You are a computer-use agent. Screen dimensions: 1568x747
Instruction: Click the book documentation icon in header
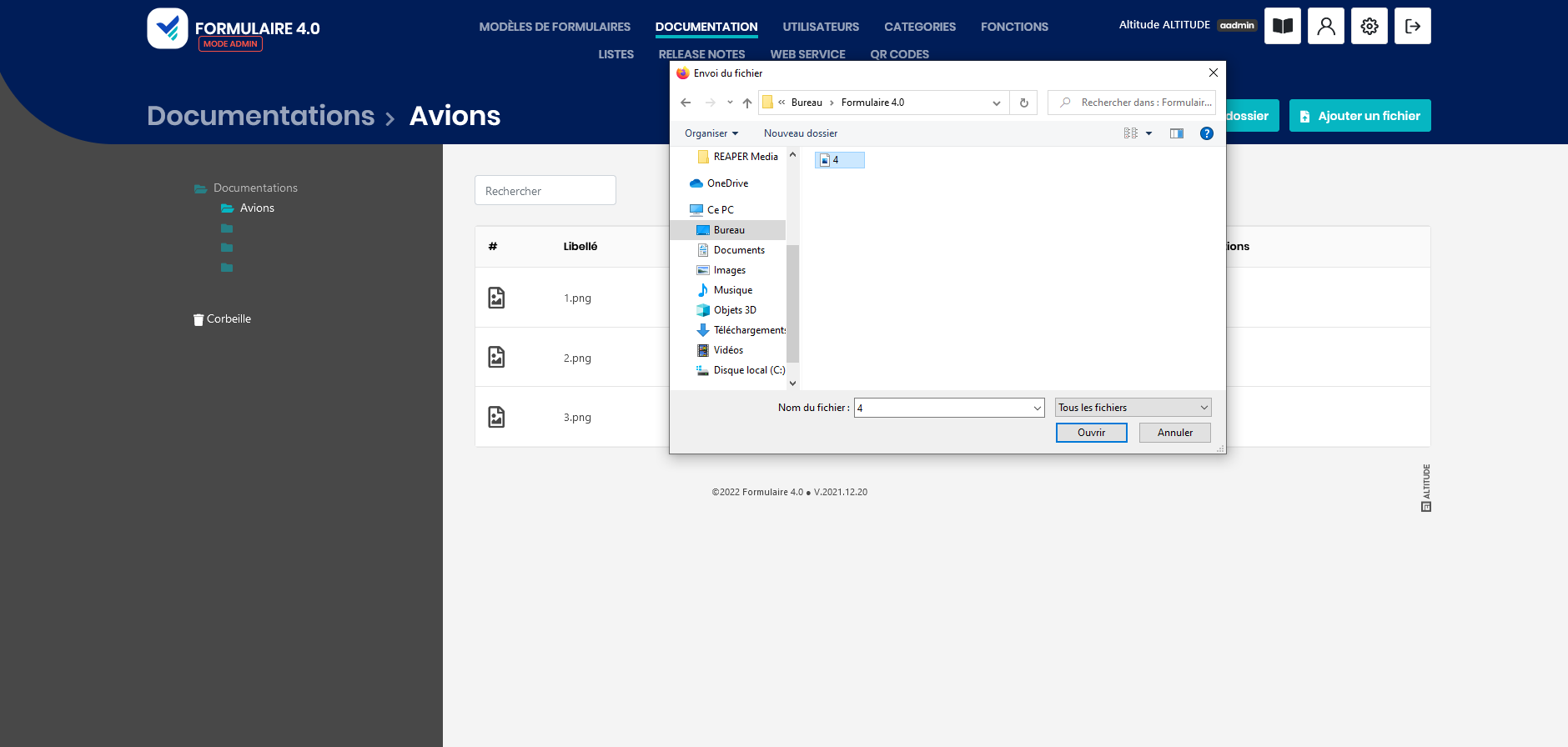[1282, 26]
